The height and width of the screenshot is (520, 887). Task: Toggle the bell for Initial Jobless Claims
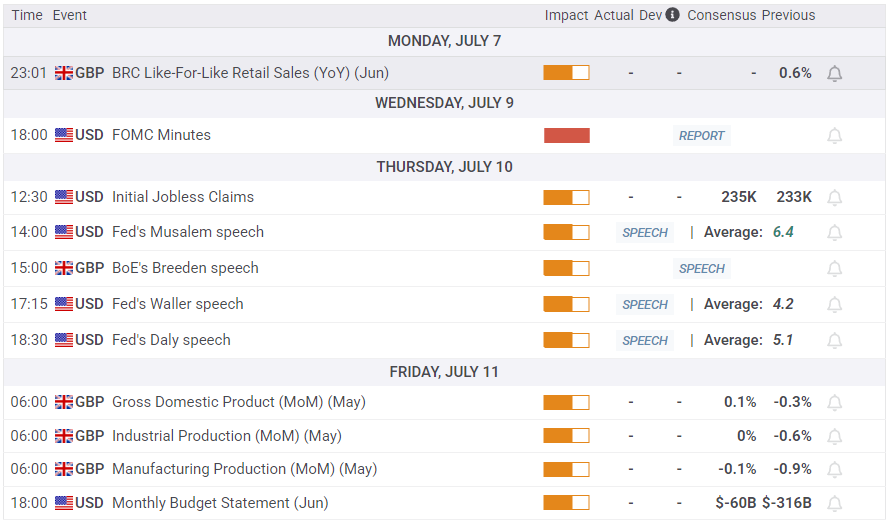(x=834, y=198)
